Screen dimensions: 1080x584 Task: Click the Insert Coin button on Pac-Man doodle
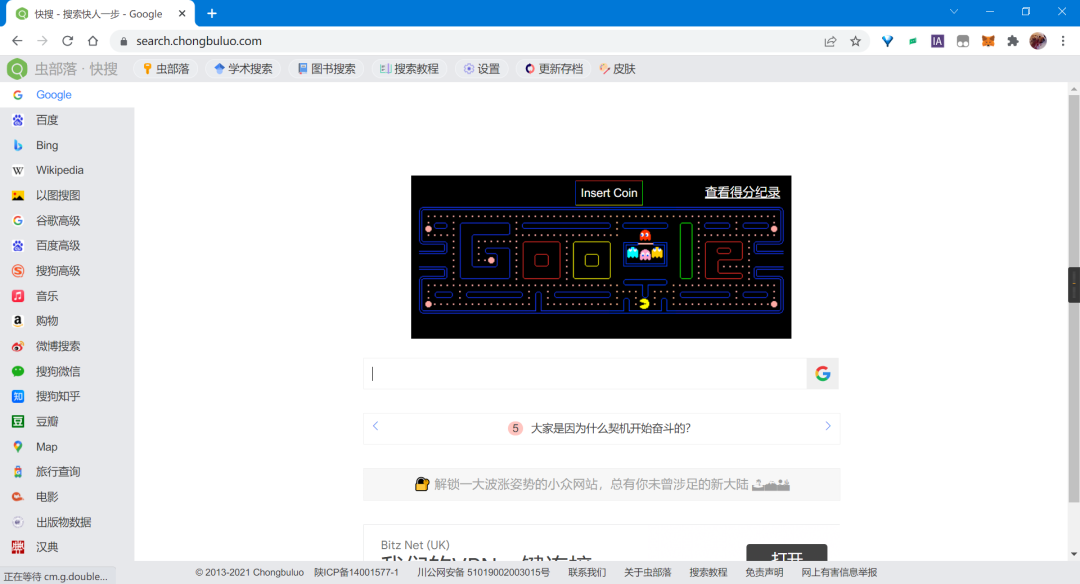pyautogui.click(x=609, y=193)
